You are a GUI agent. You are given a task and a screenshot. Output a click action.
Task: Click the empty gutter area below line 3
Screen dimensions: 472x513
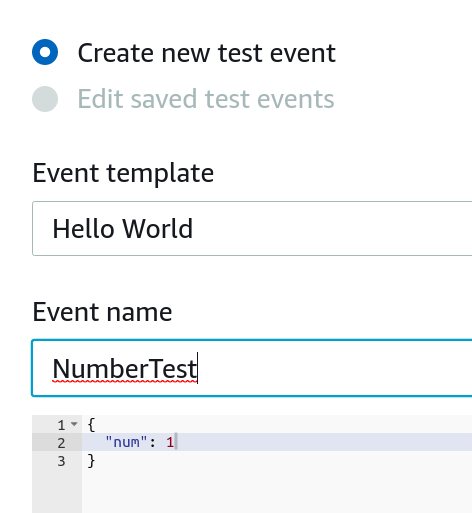(57, 492)
